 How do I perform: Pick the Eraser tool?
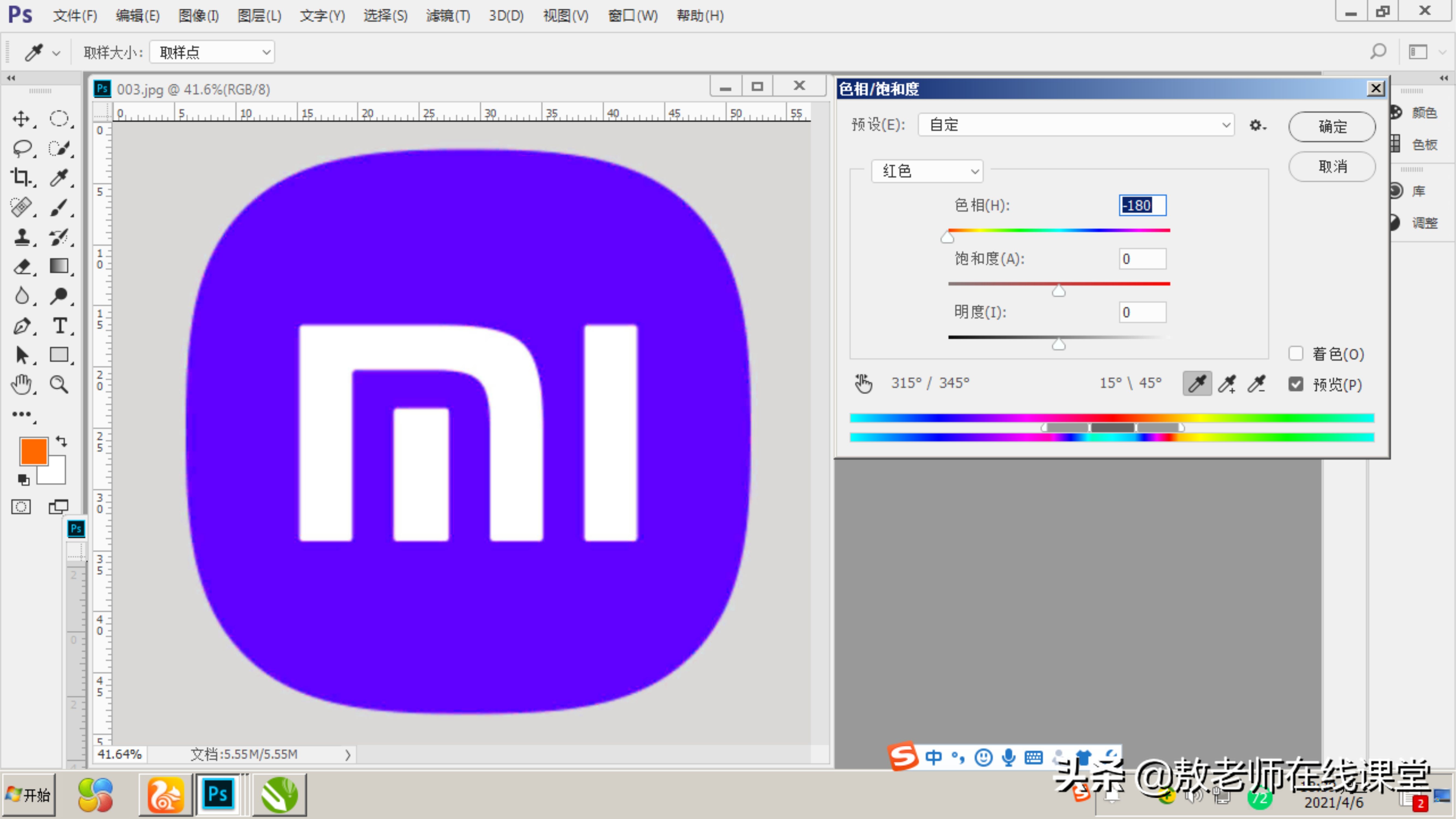pos(22,266)
